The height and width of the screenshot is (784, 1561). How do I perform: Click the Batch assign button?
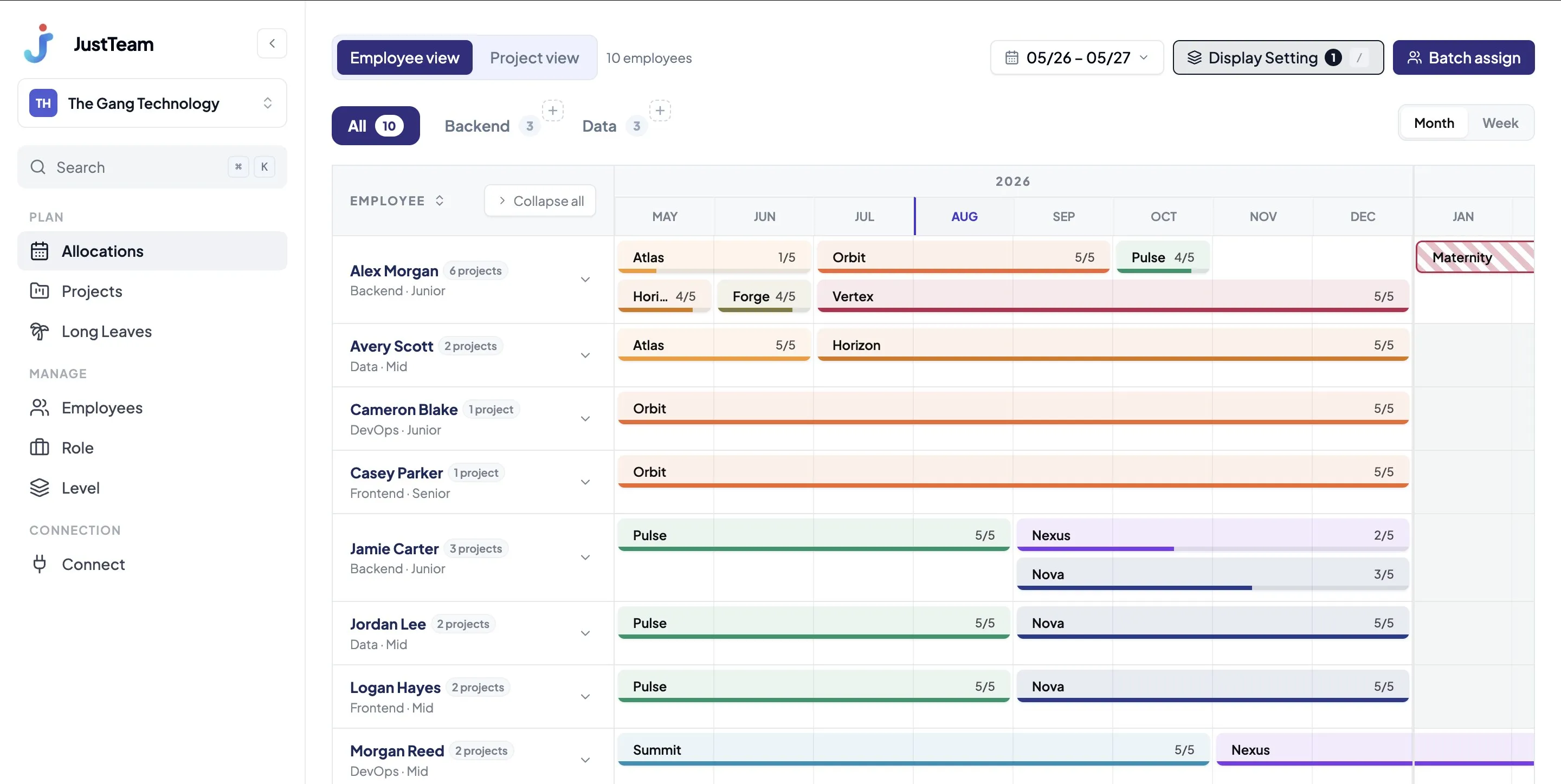(x=1463, y=57)
